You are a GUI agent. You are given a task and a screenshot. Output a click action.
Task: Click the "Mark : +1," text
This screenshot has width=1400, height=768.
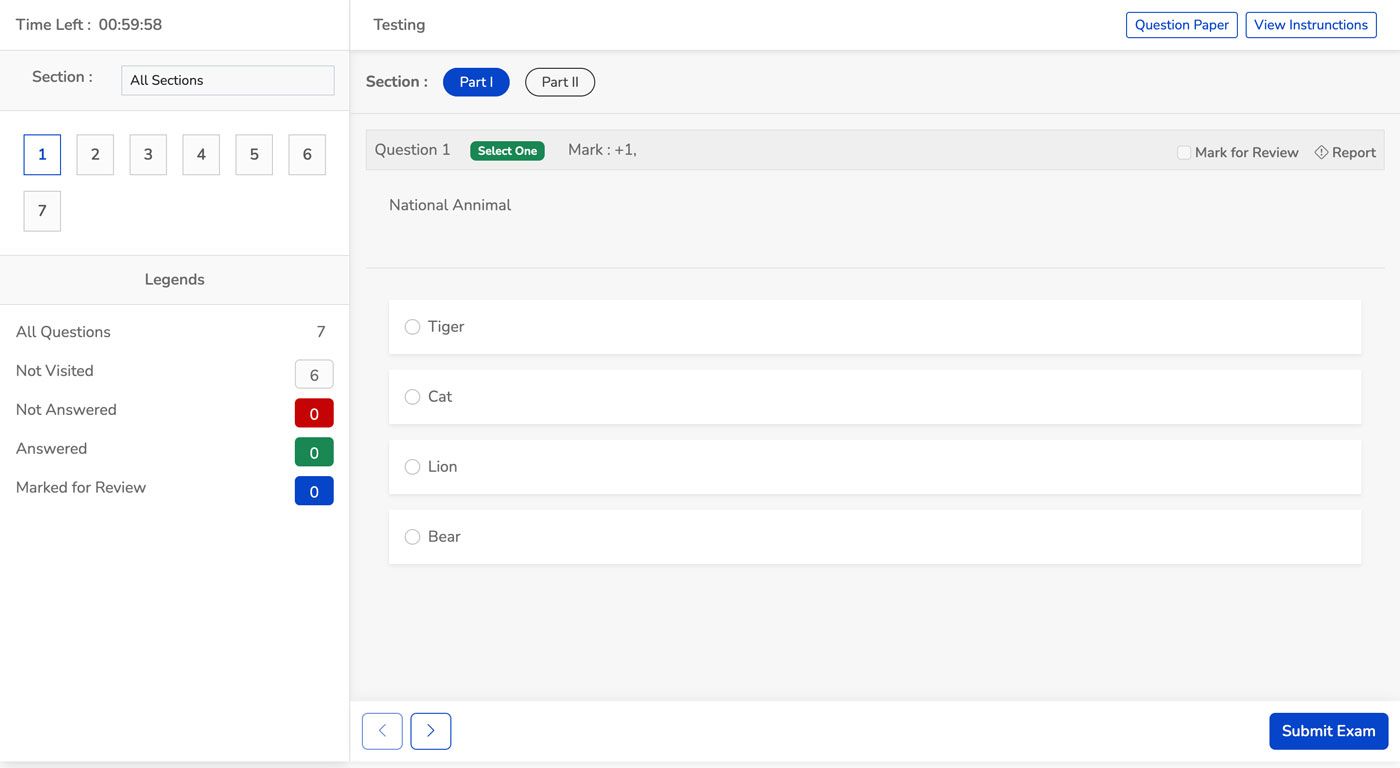click(602, 150)
